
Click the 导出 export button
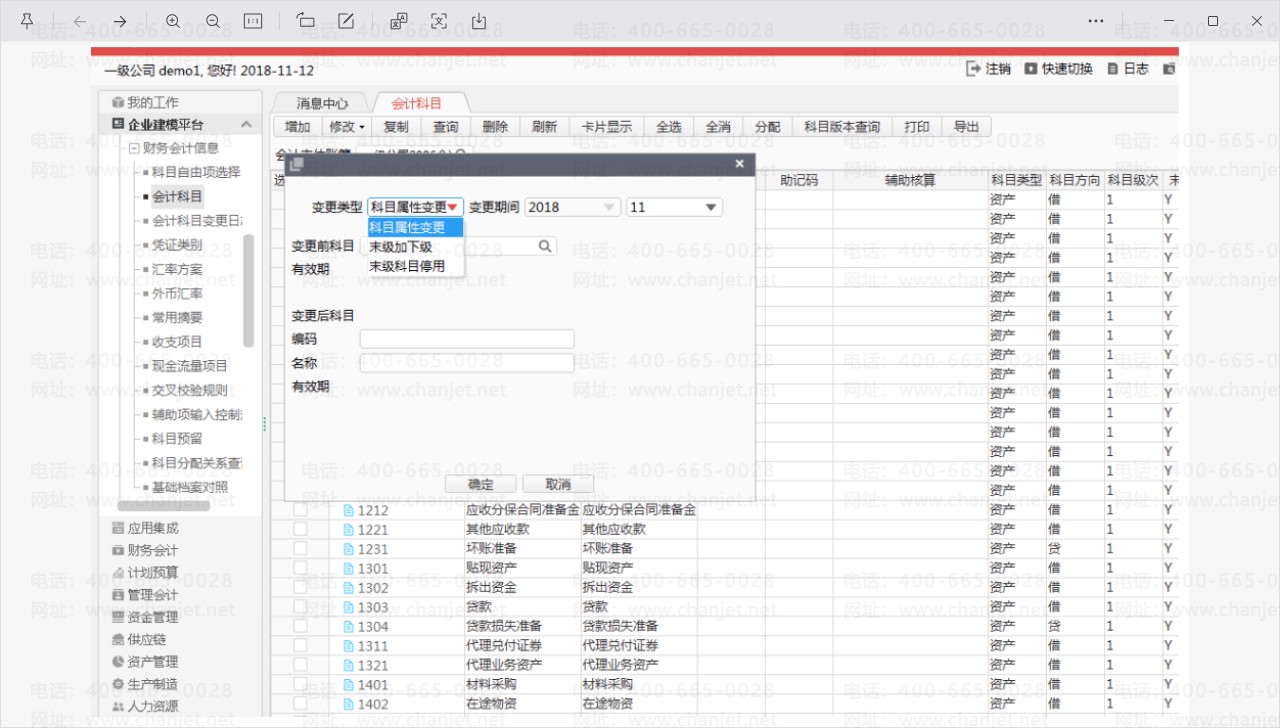(x=966, y=127)
